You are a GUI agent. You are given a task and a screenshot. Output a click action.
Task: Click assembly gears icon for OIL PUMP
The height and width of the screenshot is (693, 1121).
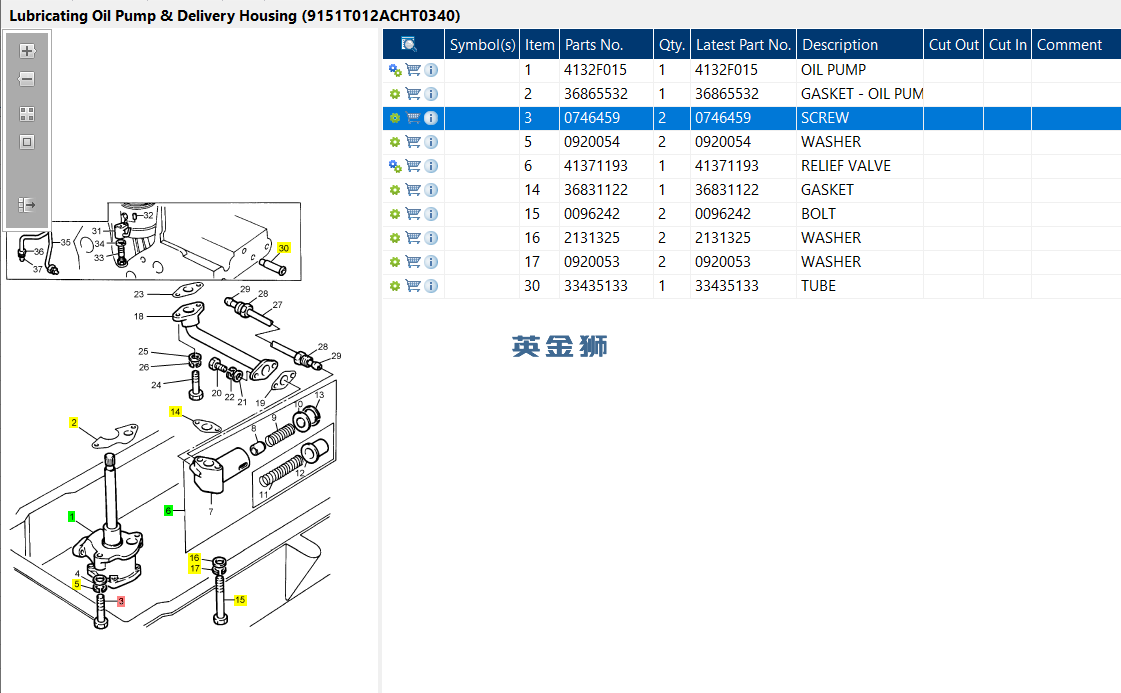pos(395,70)
